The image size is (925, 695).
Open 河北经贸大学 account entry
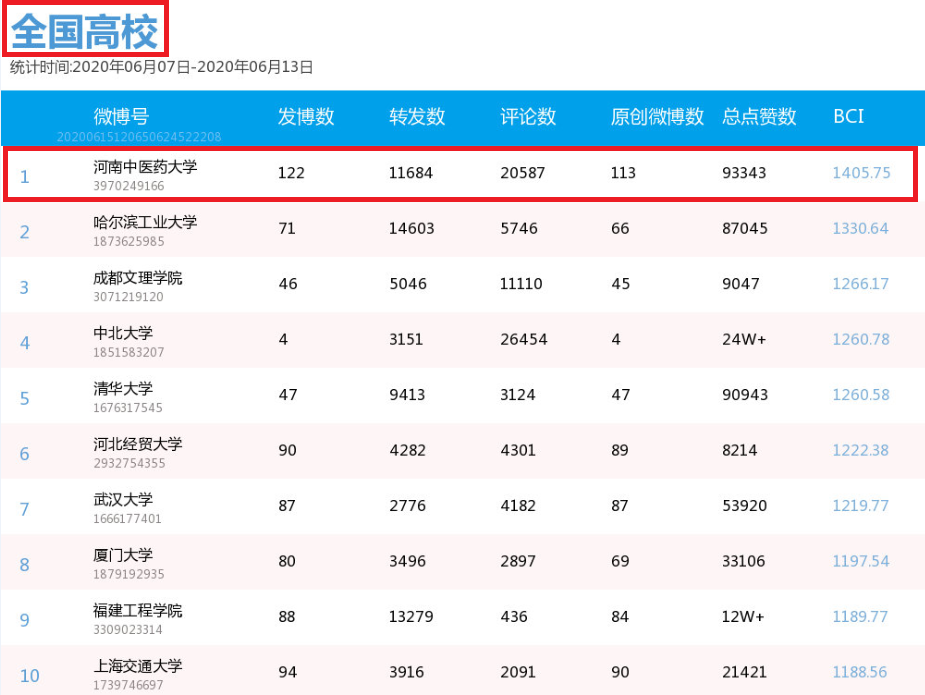pyautogui.click(x=138, y=444)
